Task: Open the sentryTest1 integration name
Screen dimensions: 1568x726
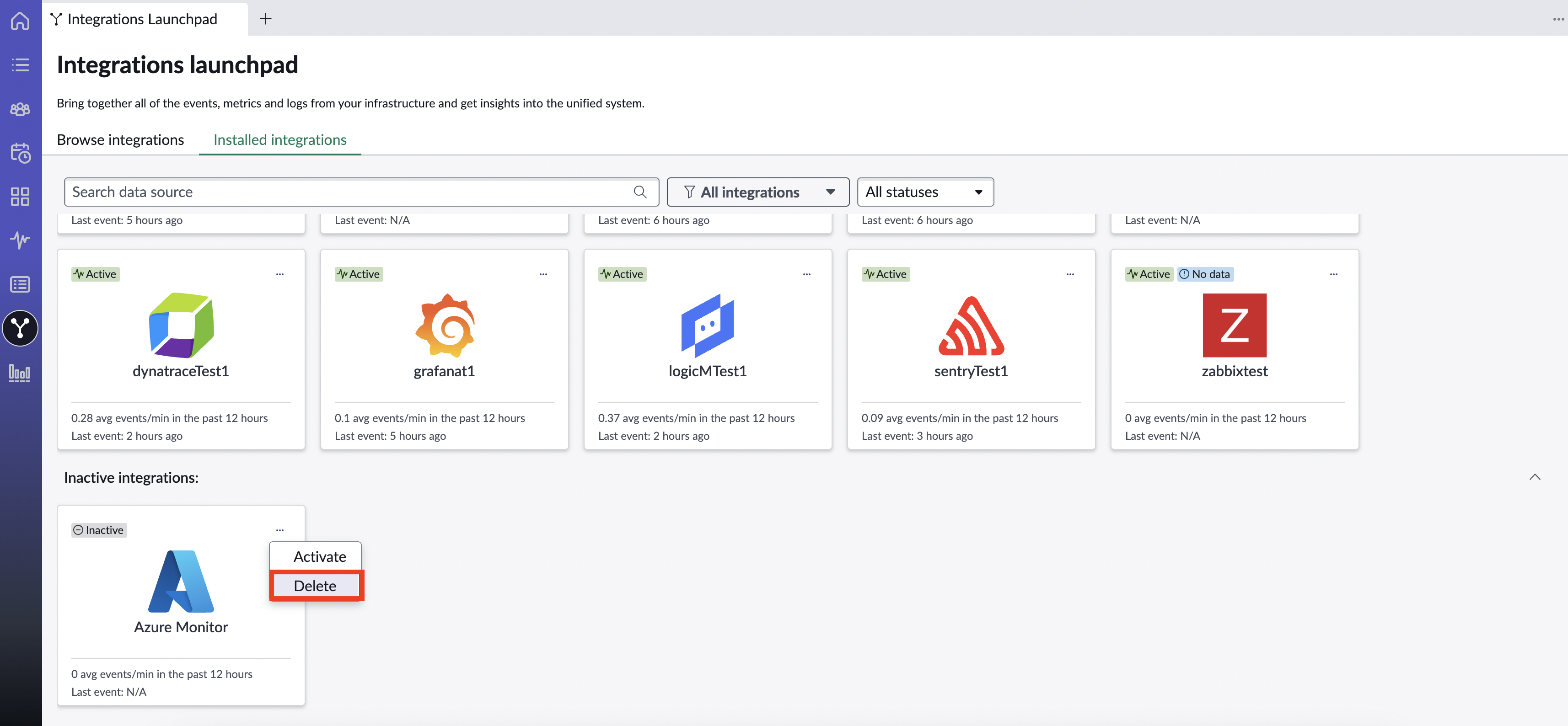Action: coord(972,371)
